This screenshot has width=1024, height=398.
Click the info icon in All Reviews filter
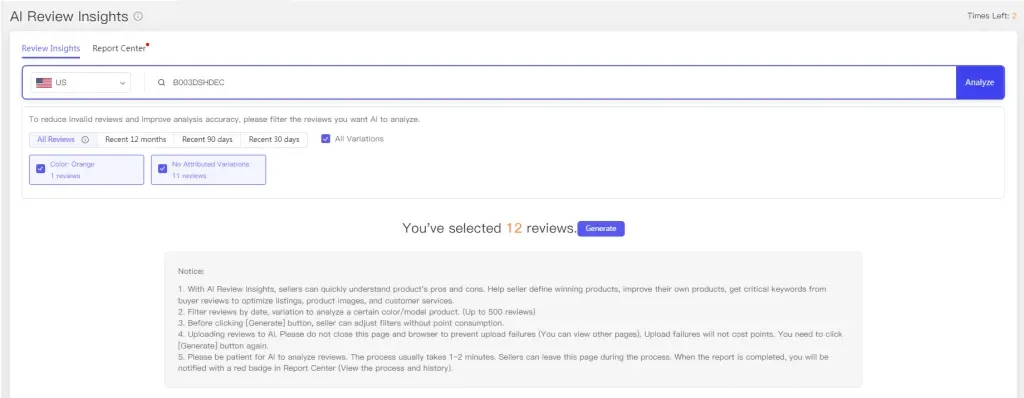tap(85, 139)
